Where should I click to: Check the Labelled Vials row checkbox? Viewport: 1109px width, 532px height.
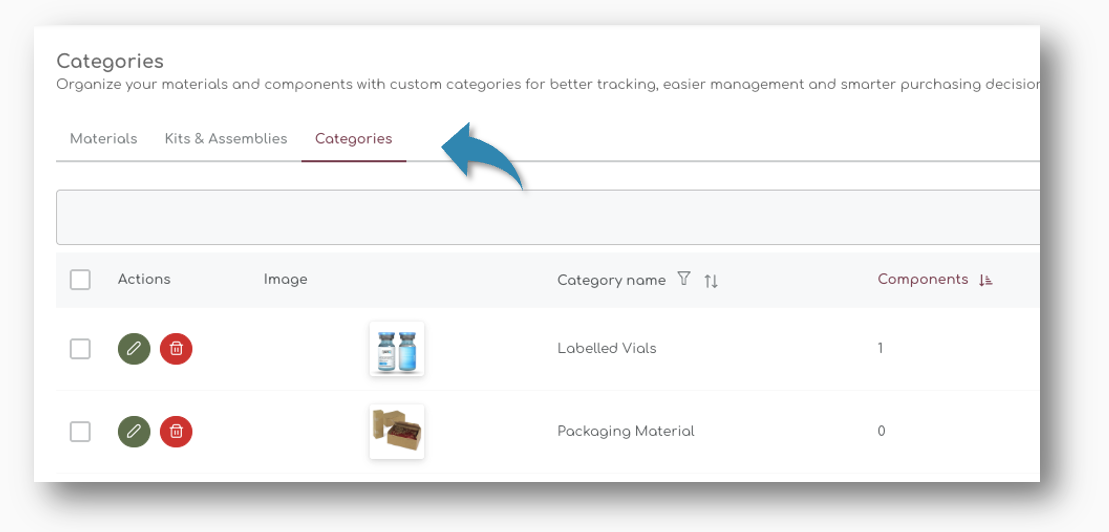(80, 349)
